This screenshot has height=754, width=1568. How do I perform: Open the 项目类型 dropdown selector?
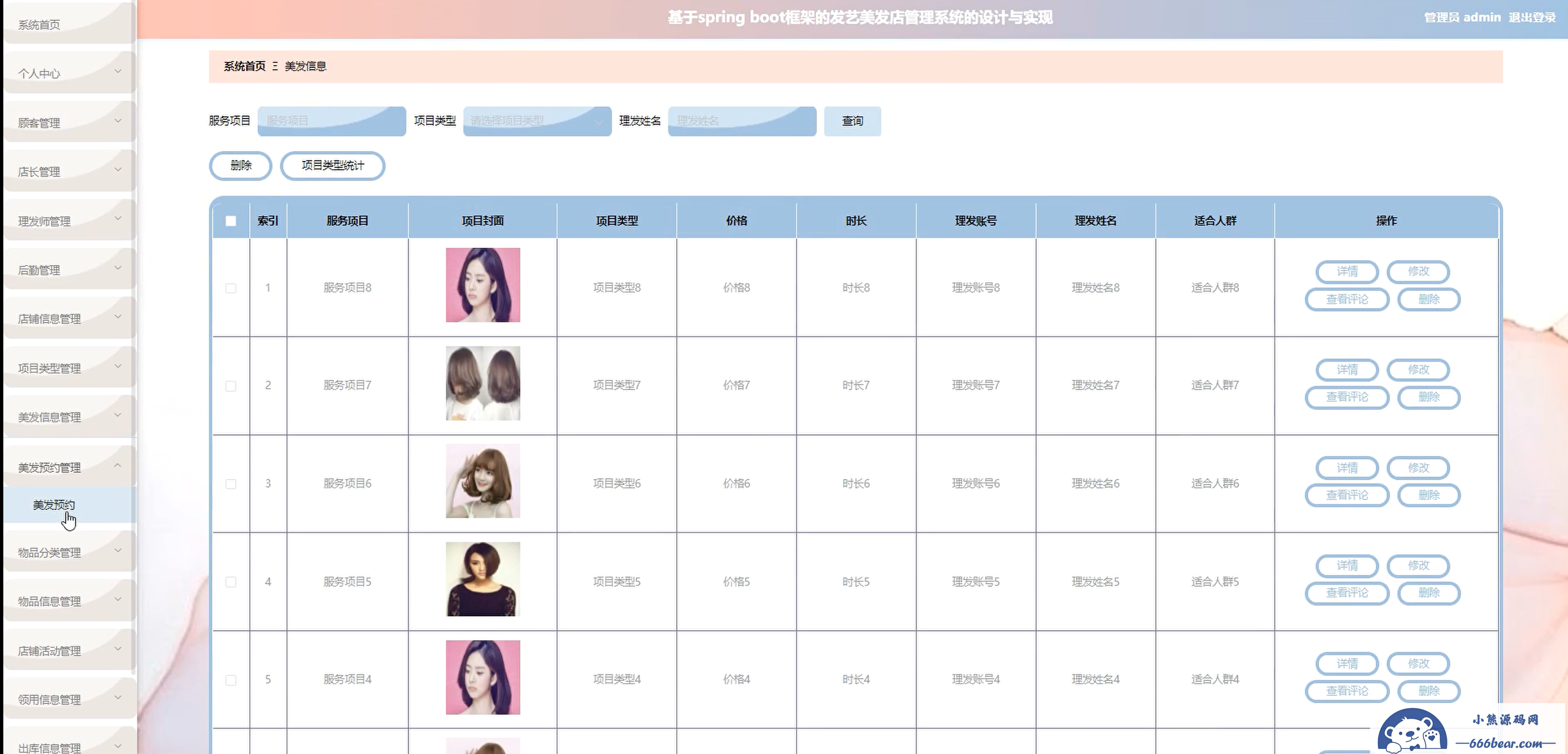[537, 121]
